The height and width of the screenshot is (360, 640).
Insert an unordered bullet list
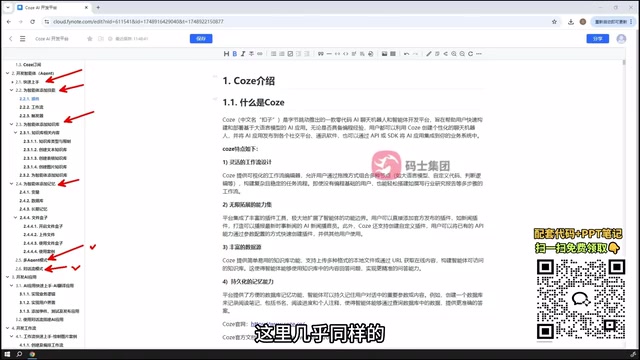click(273, 54)
